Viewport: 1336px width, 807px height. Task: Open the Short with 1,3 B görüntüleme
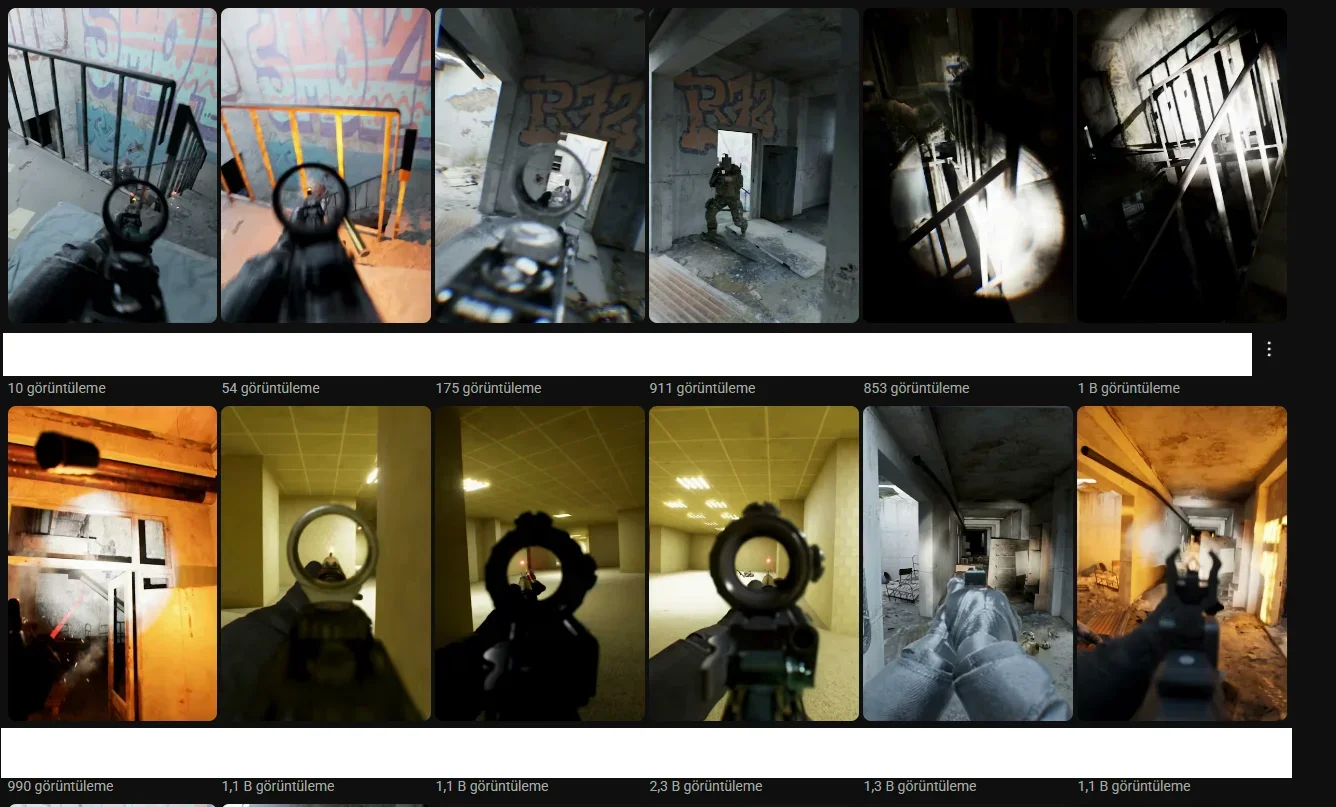(968, 564)
